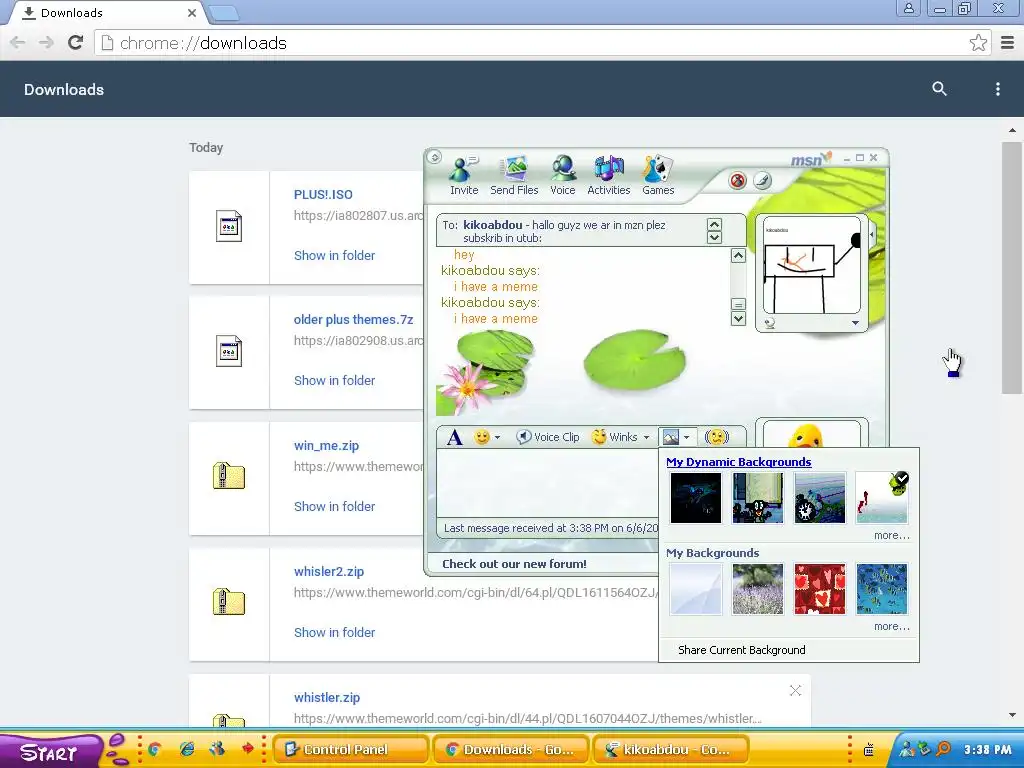Select the Downloads browser tab
1024x768 pixels.
pos(108,12)
